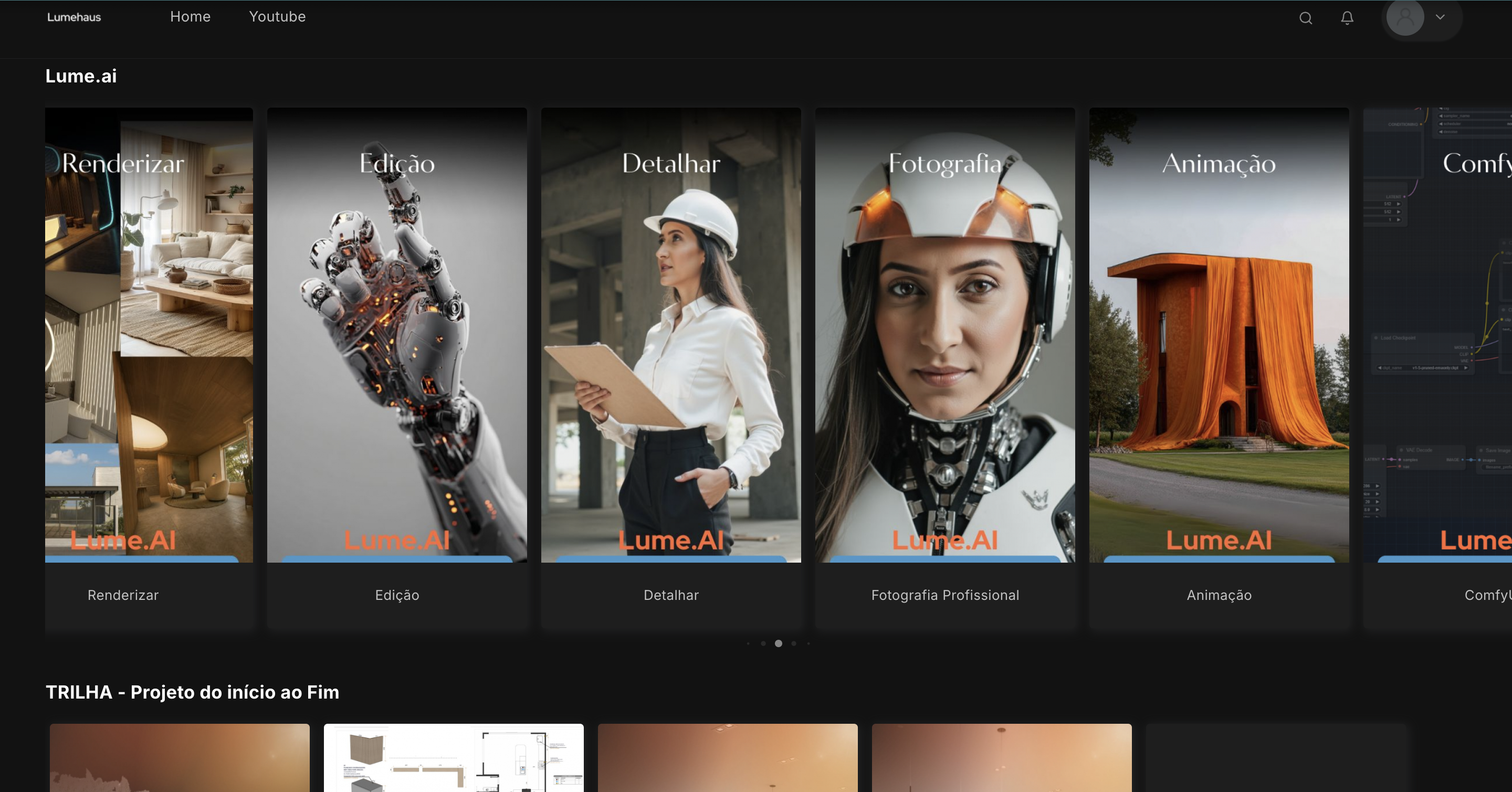The image size is (1512, 792).
Task: Go to the Home menu item
Action: [190, 16]
